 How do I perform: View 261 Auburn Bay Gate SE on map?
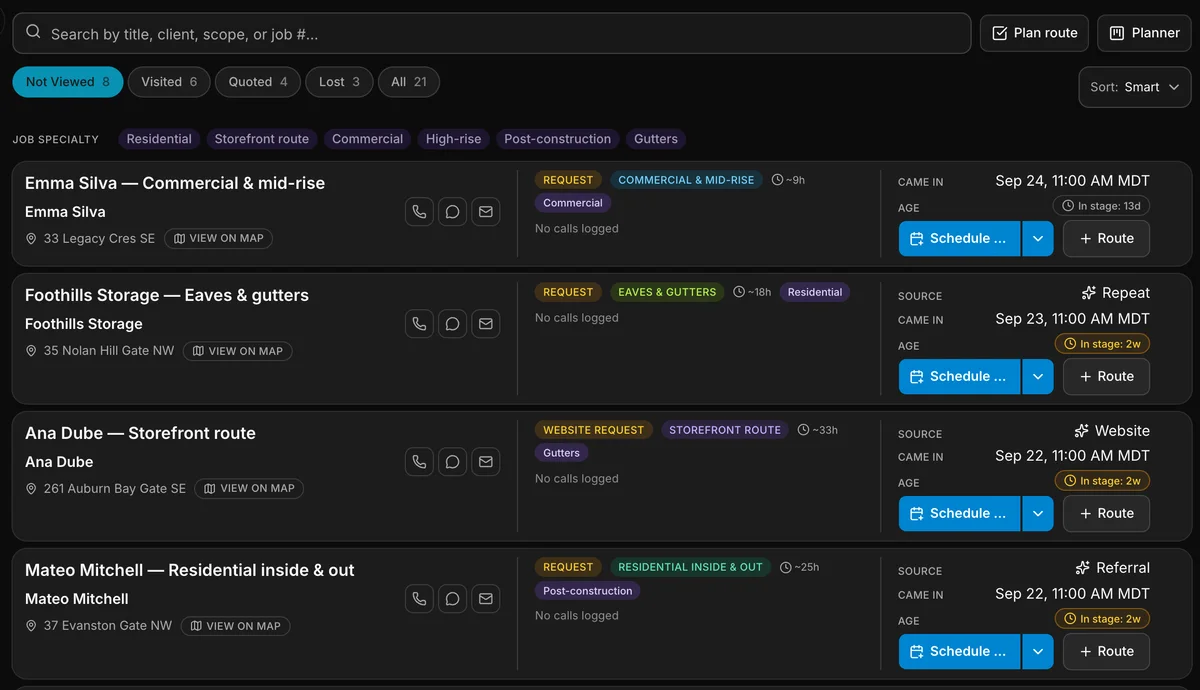point(249,489)
